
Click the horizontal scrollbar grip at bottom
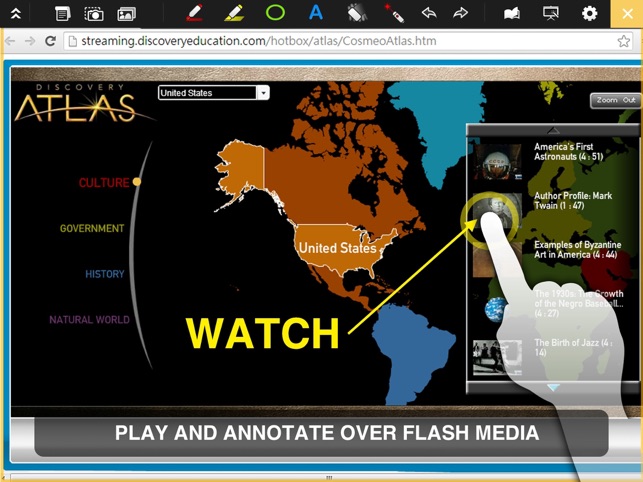pyautogui.click(x=328, y=477)
